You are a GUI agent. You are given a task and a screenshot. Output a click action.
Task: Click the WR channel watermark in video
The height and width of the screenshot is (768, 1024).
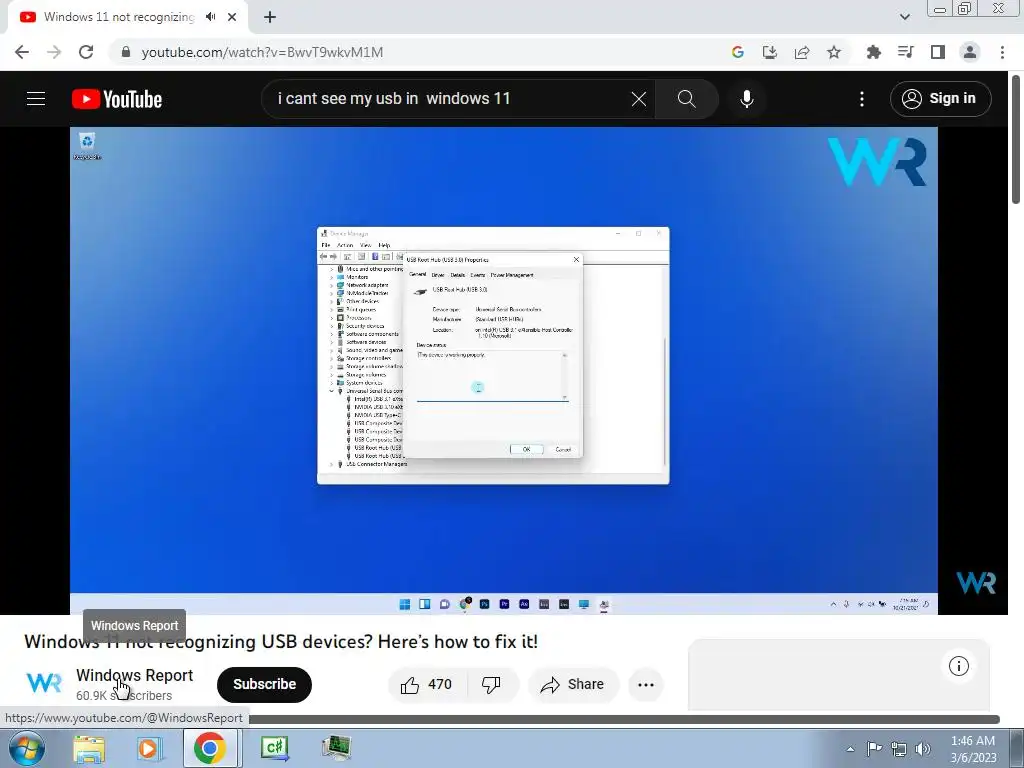click(x=976, y=583)
